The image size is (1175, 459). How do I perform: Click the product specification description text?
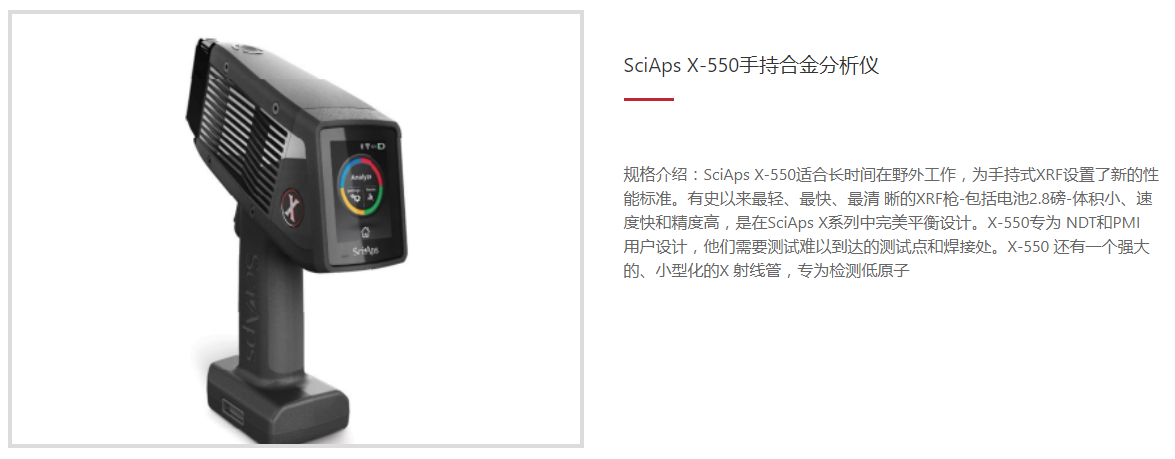(x=891, y=223)
